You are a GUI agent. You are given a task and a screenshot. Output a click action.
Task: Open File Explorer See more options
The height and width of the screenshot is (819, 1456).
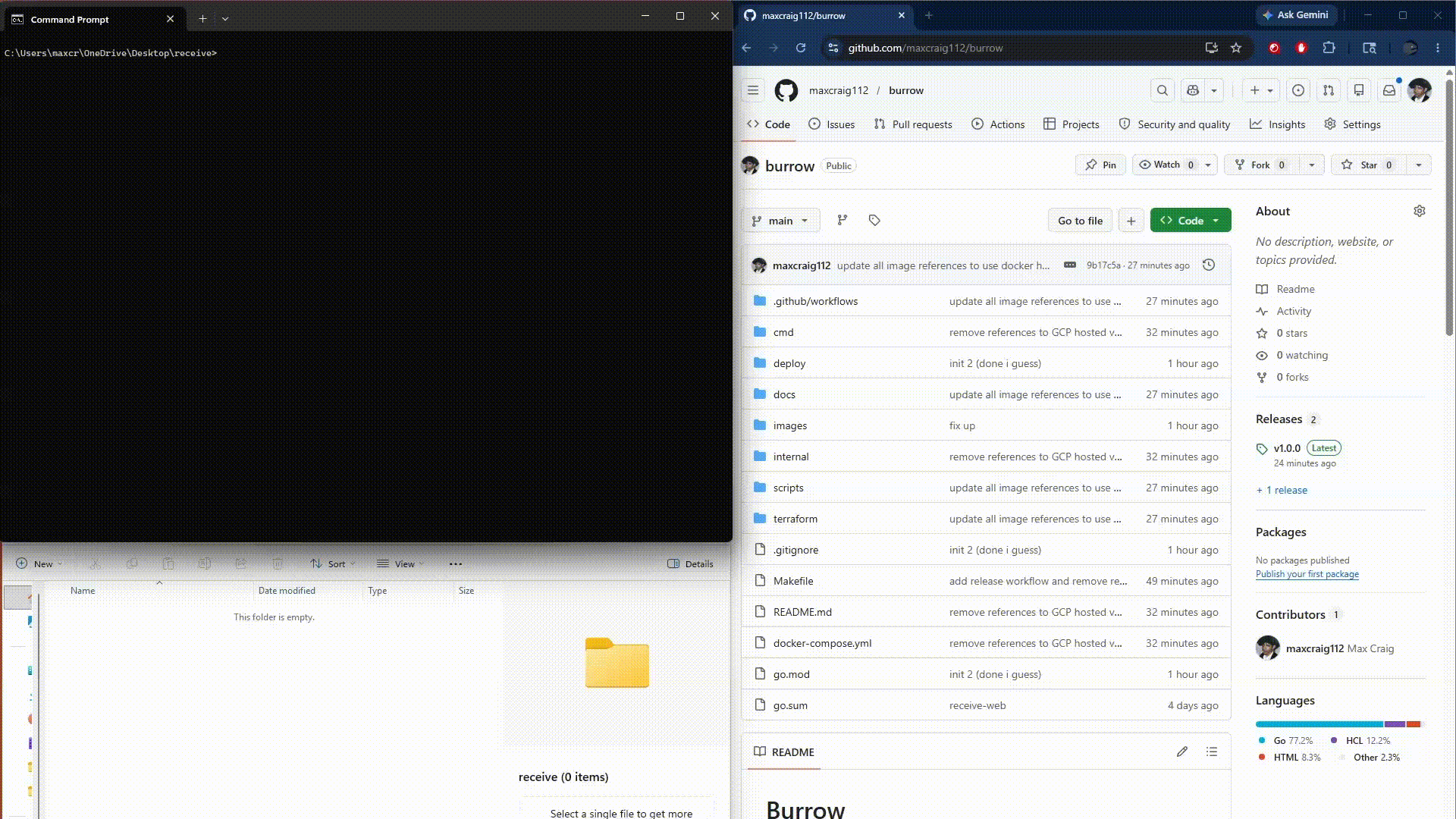[455, 563]
